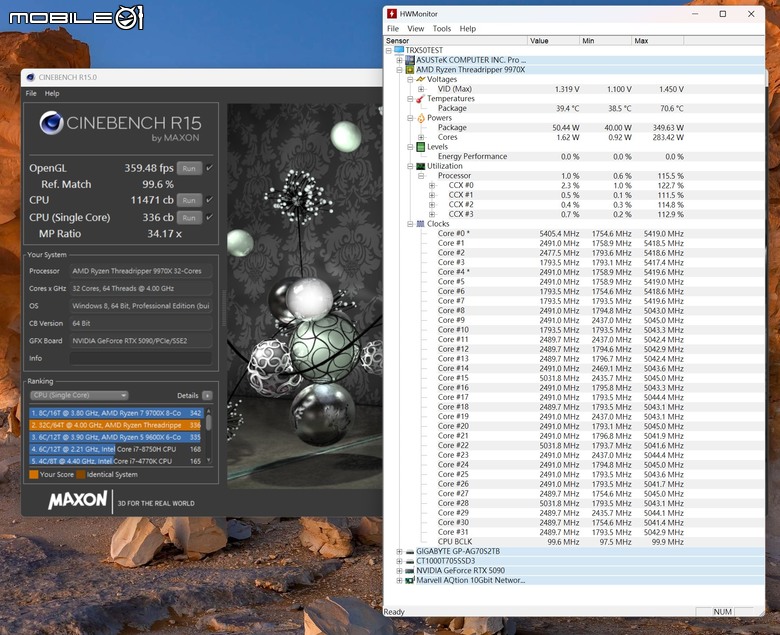Run the CPU (Single Core) benchmark

point(189,218)
